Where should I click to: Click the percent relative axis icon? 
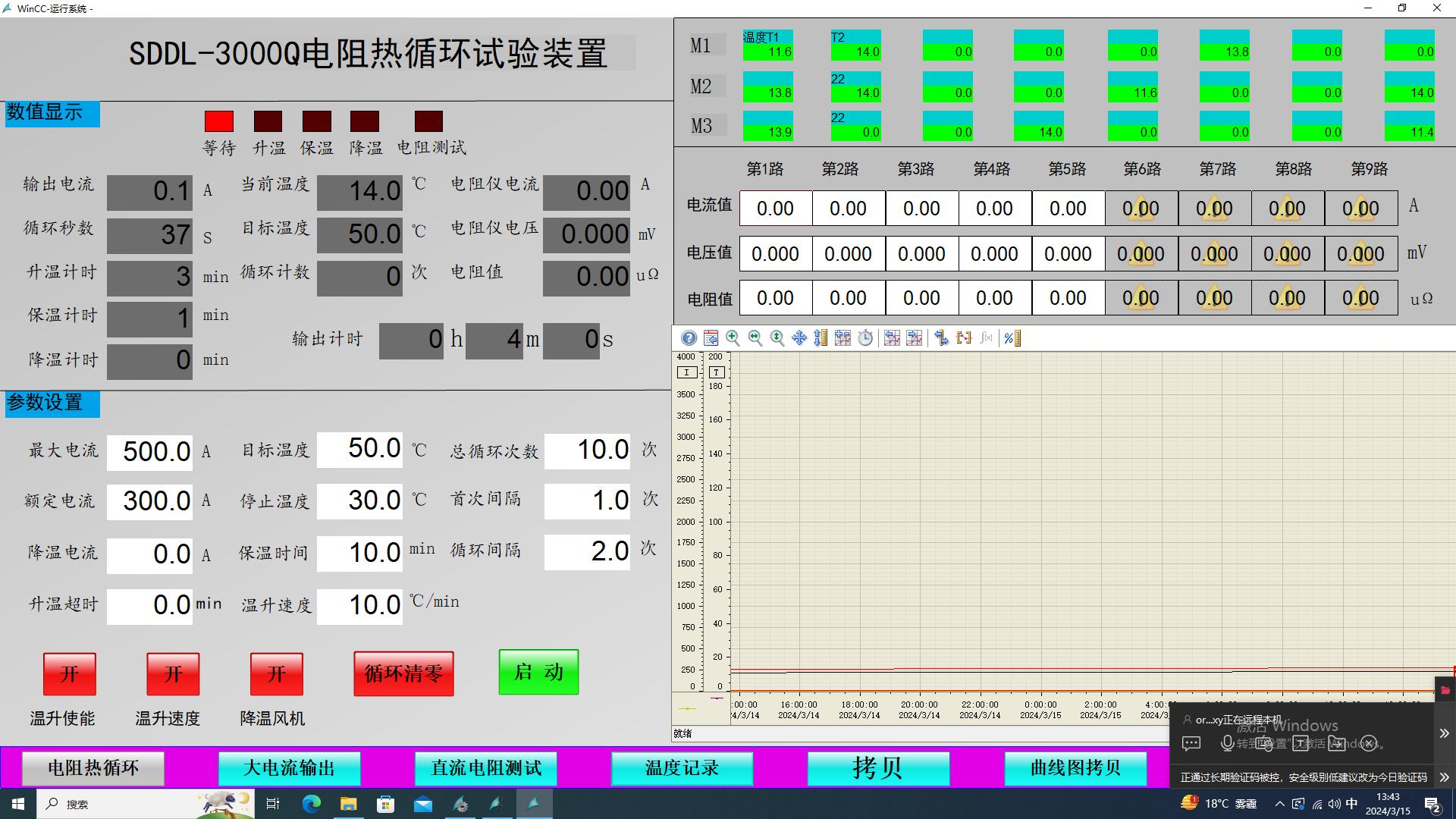click(1012, 338)
